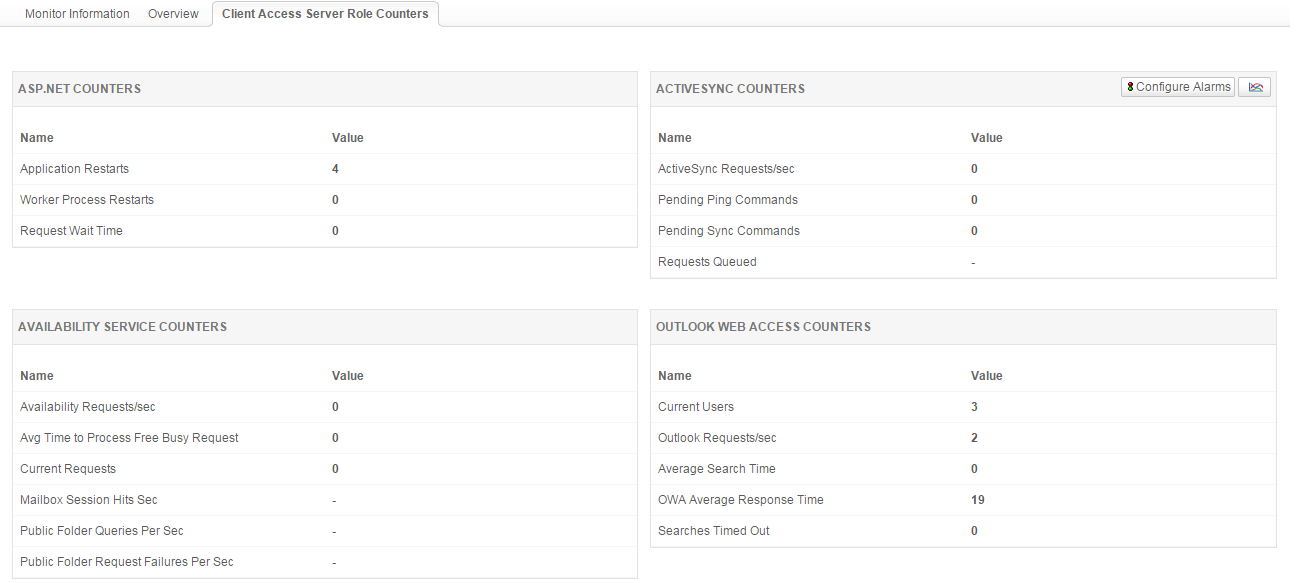Select the OWA Average Response Time row
The height and width of the screenshot is (583, 1304).
click(741, 500)
